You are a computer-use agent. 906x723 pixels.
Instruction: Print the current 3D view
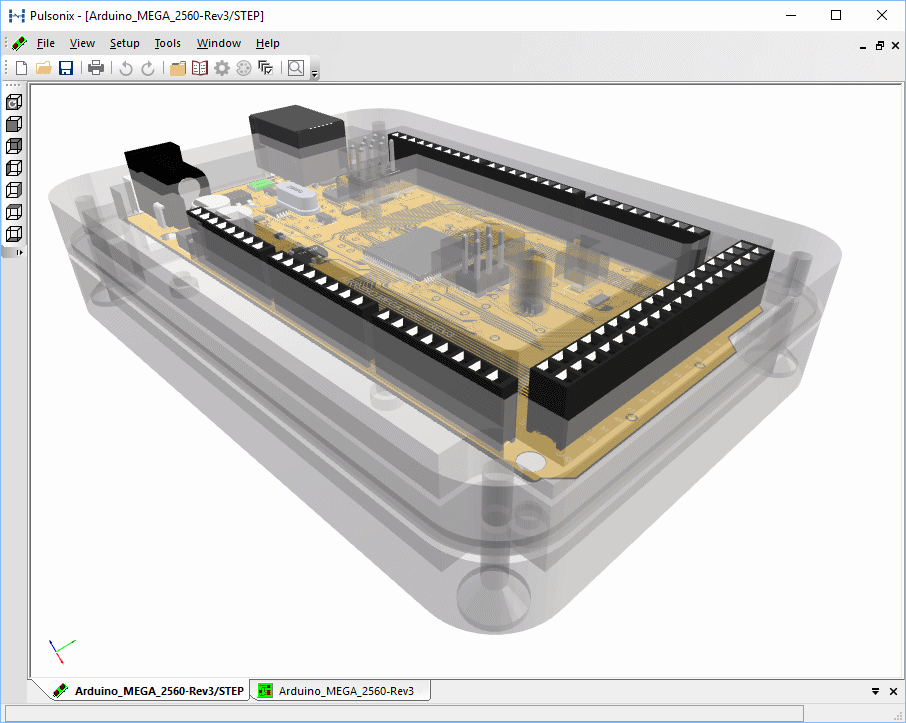pos(96,68)
